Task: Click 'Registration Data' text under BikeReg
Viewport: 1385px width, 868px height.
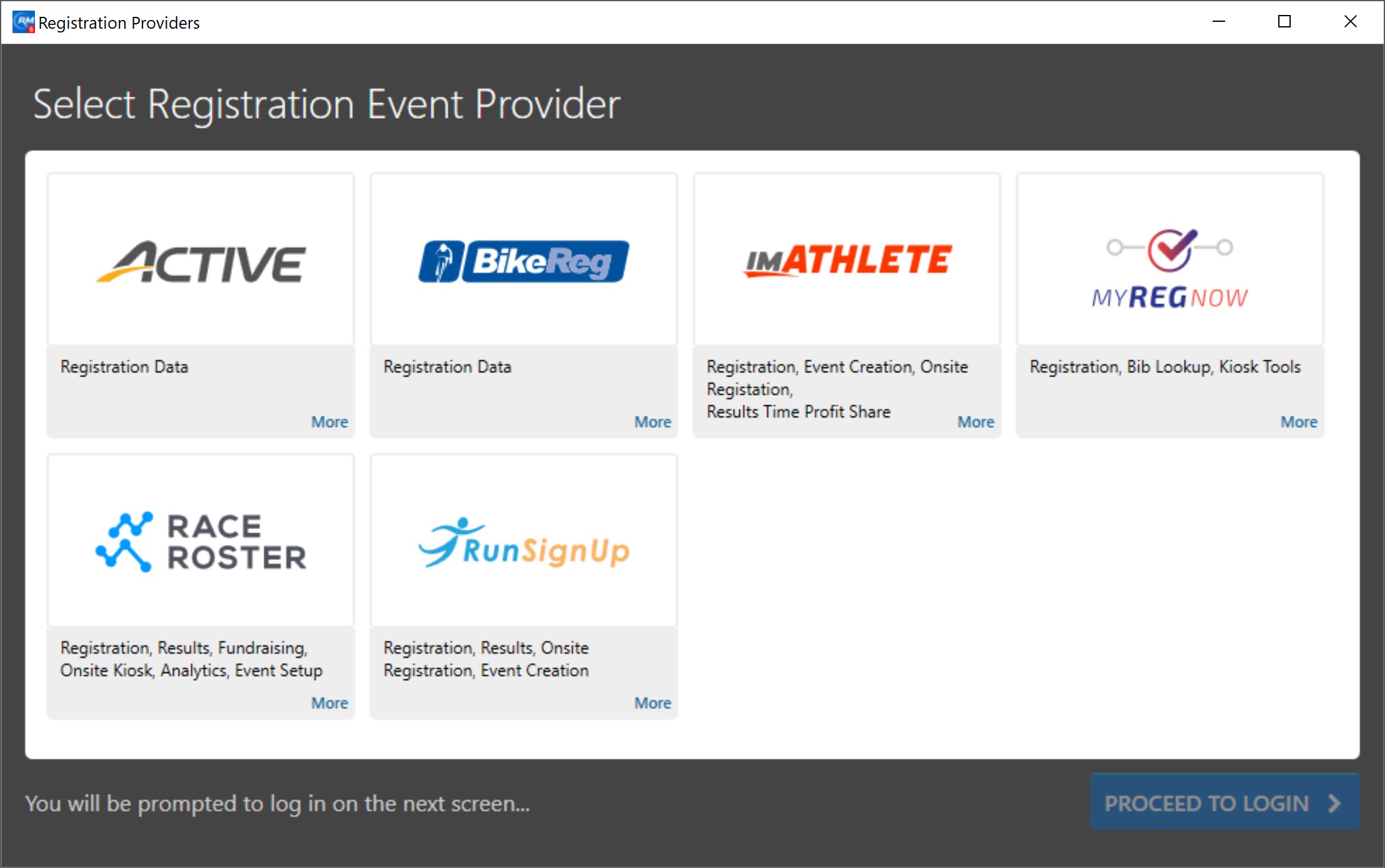Action: [447, 367]
